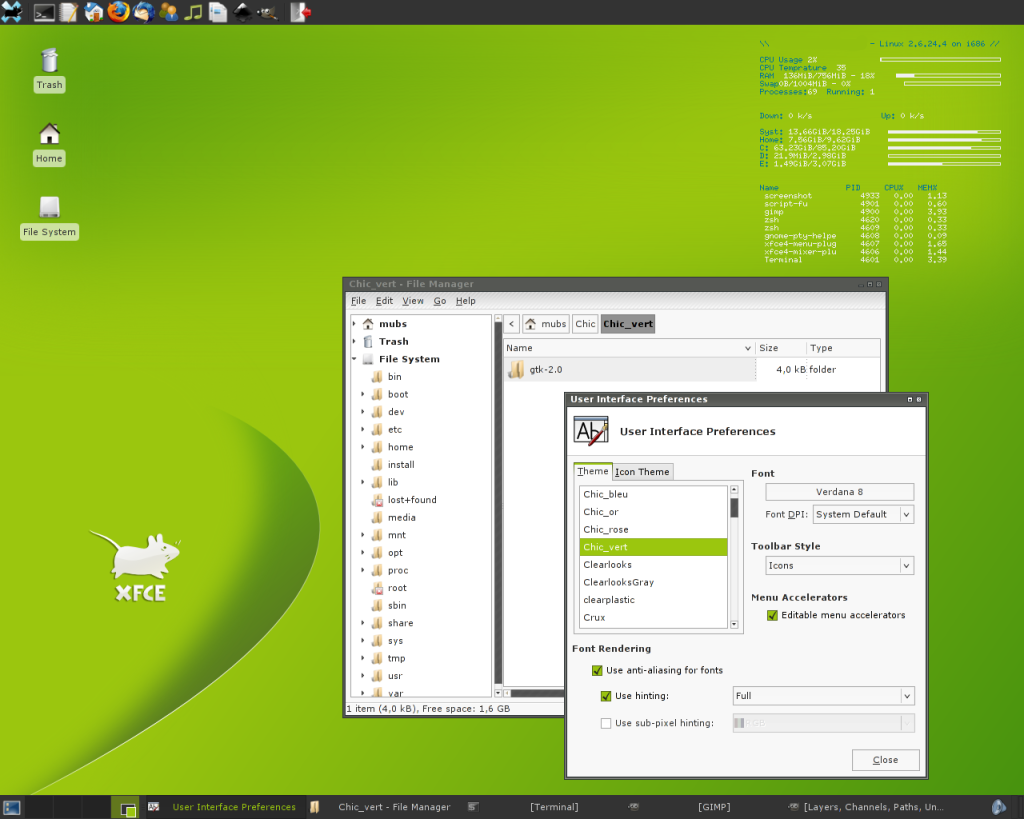Screen dimensions: 1024x819
Task: Click the File System drive icon in tree
Action: coord(368,359)
